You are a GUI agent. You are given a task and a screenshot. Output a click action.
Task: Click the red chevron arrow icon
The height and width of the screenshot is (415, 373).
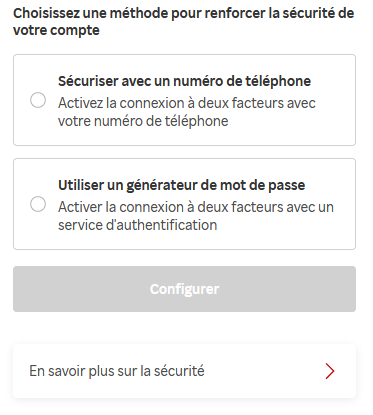point(330,371)
